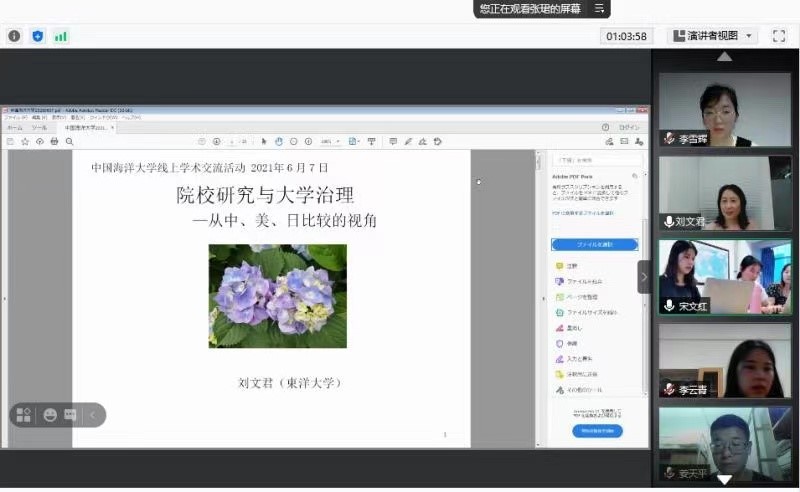Select the hand pan tool
Image resolution: width=800 pixels, height=492 pixels.
[279, 142]
